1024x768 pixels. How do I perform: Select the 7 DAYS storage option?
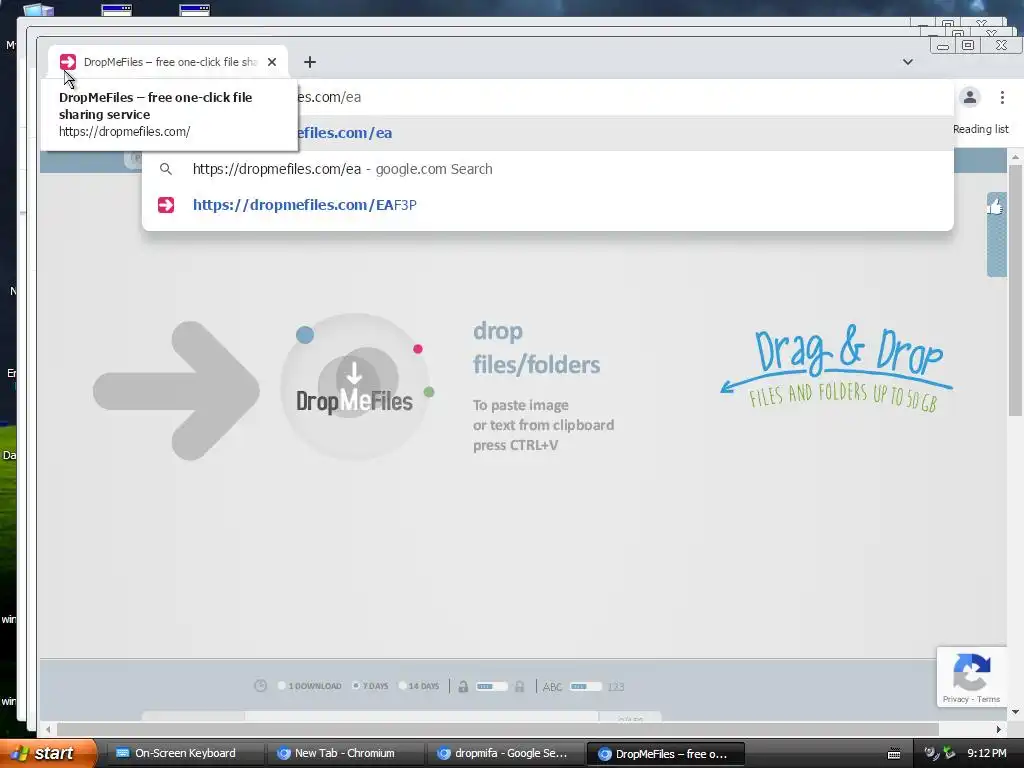point(370,686)
